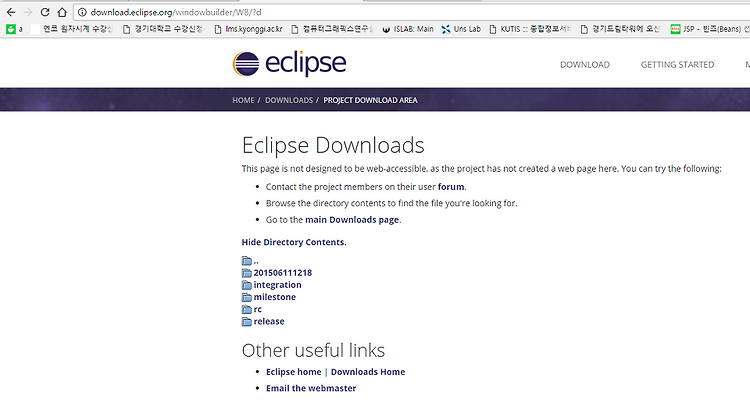Click the Other useful links heading

313,351
